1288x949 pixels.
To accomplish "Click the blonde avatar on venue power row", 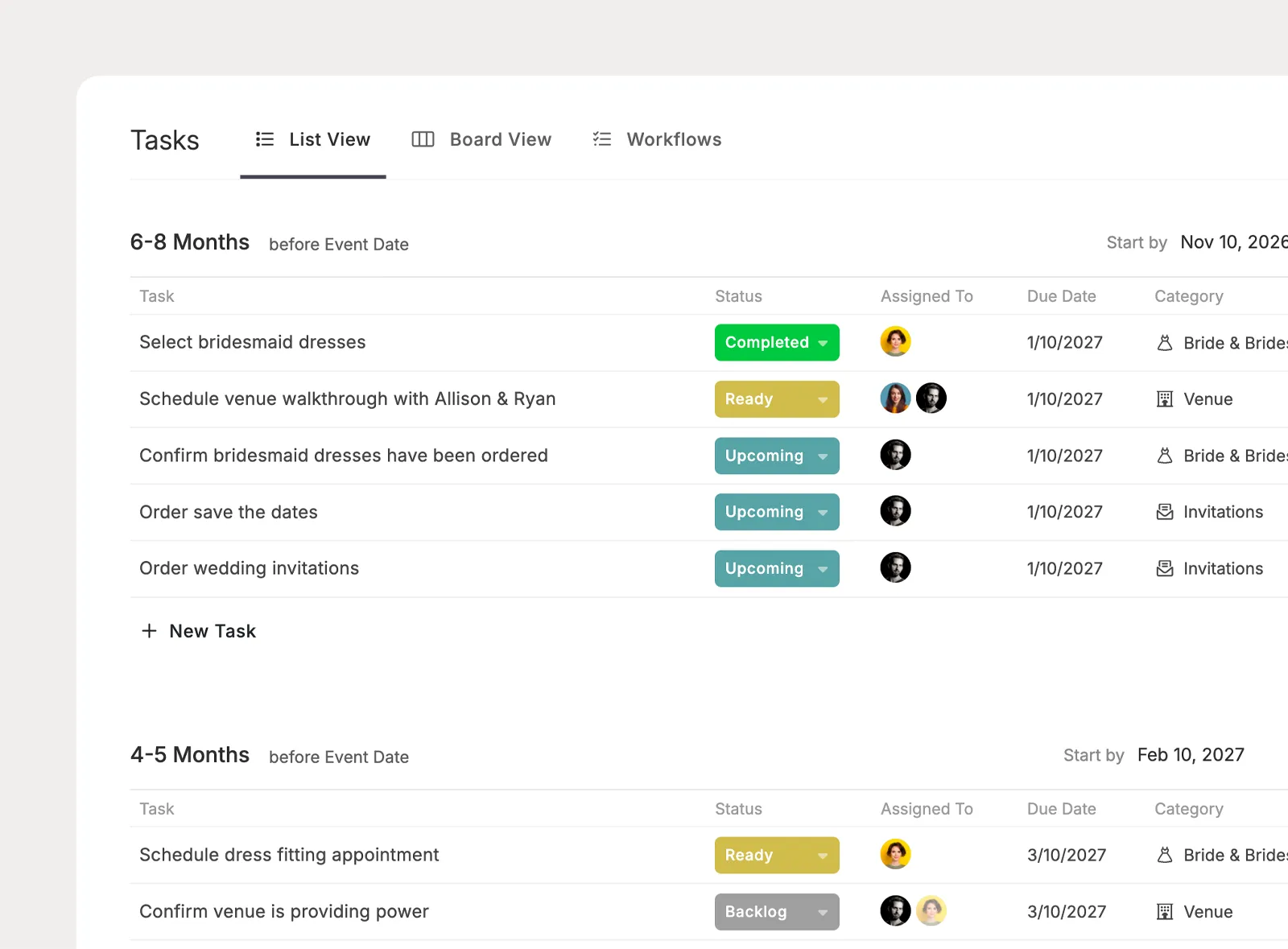I will coord(931,910).
